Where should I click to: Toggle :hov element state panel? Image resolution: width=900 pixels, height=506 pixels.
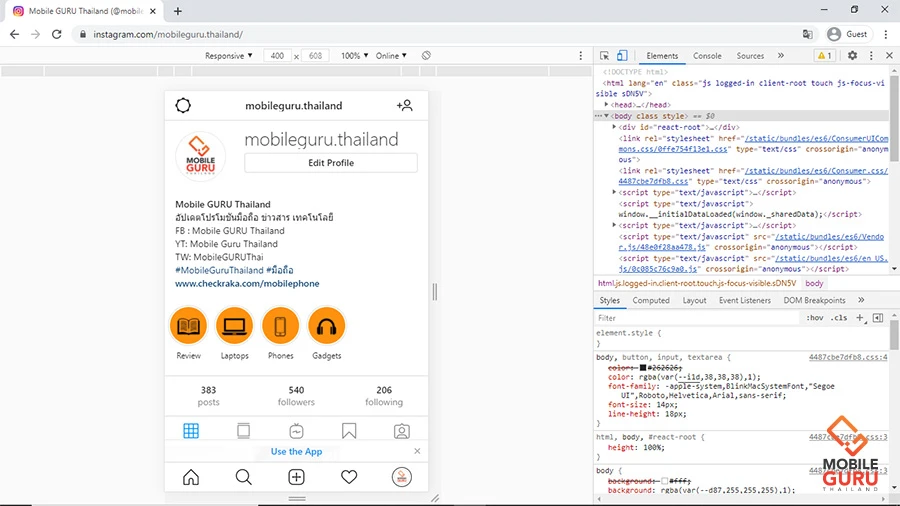pos(814,318)
